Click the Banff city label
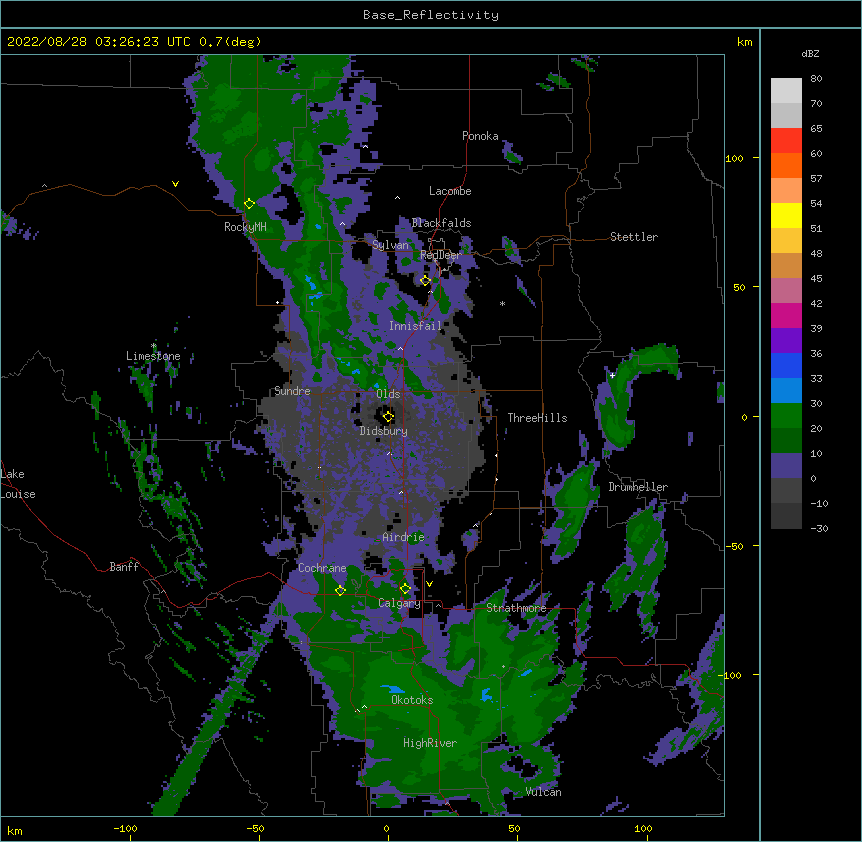 coord(124,567)
